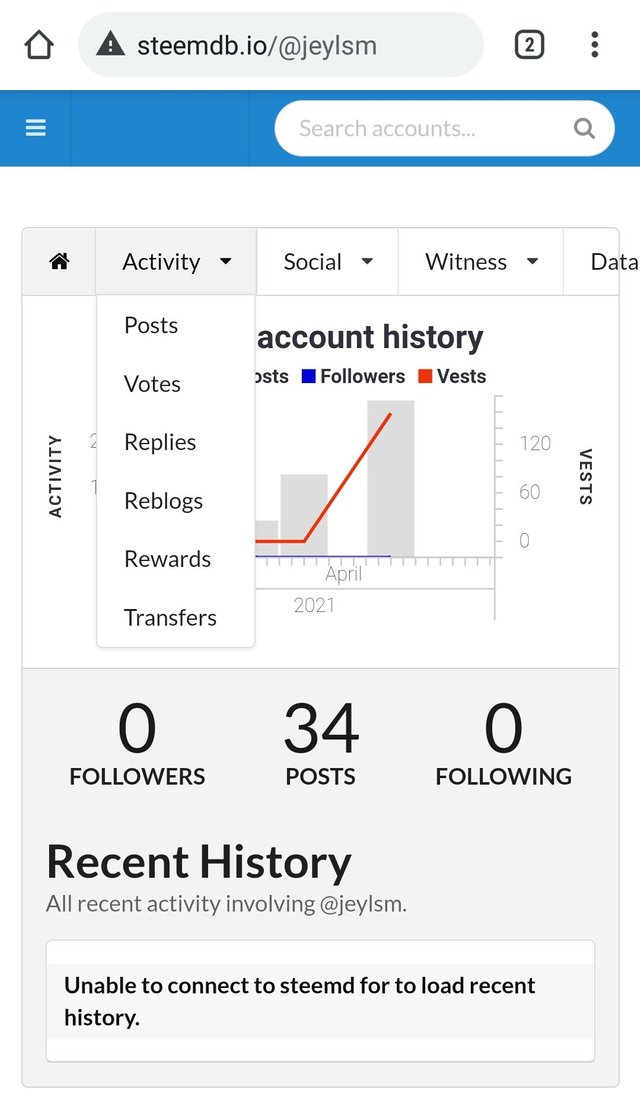The height and width of the screenshot is (1105, 640).
Task: Open the browser tab switcher showing 2
Action: [529, 45]
